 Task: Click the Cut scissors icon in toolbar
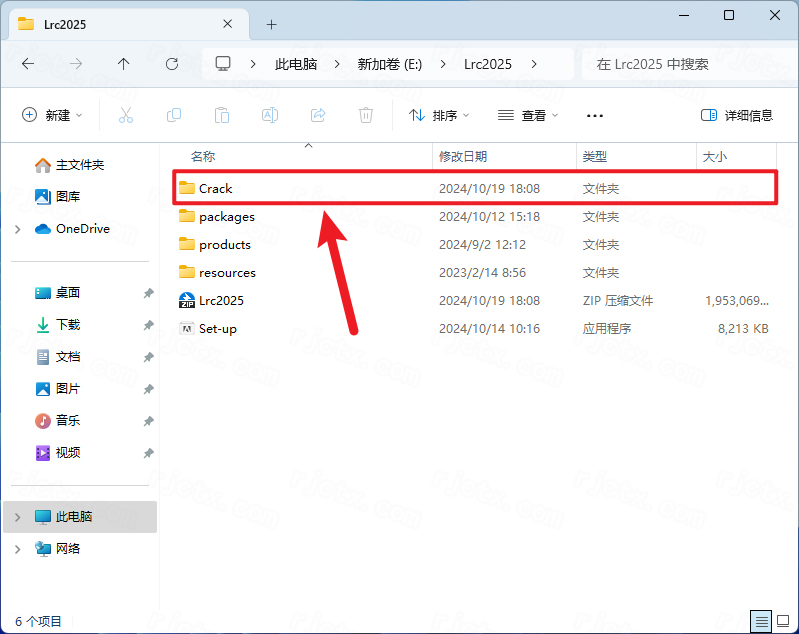coord(126,116)
